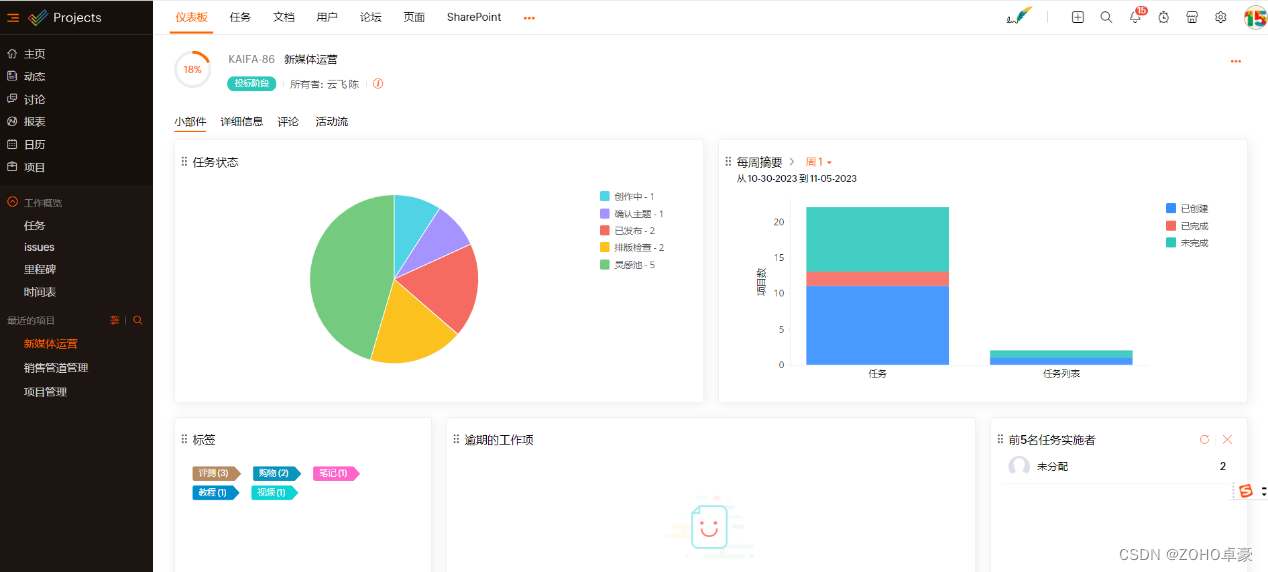This screenshot has height=572, width=1268.
Task: Open the timer clock icon
Action: coord(1164,18)
